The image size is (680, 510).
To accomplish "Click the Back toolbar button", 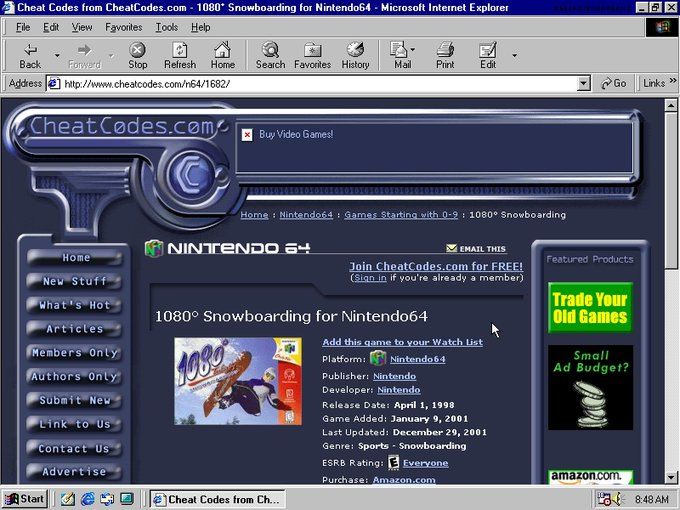I will coord(30,56).
